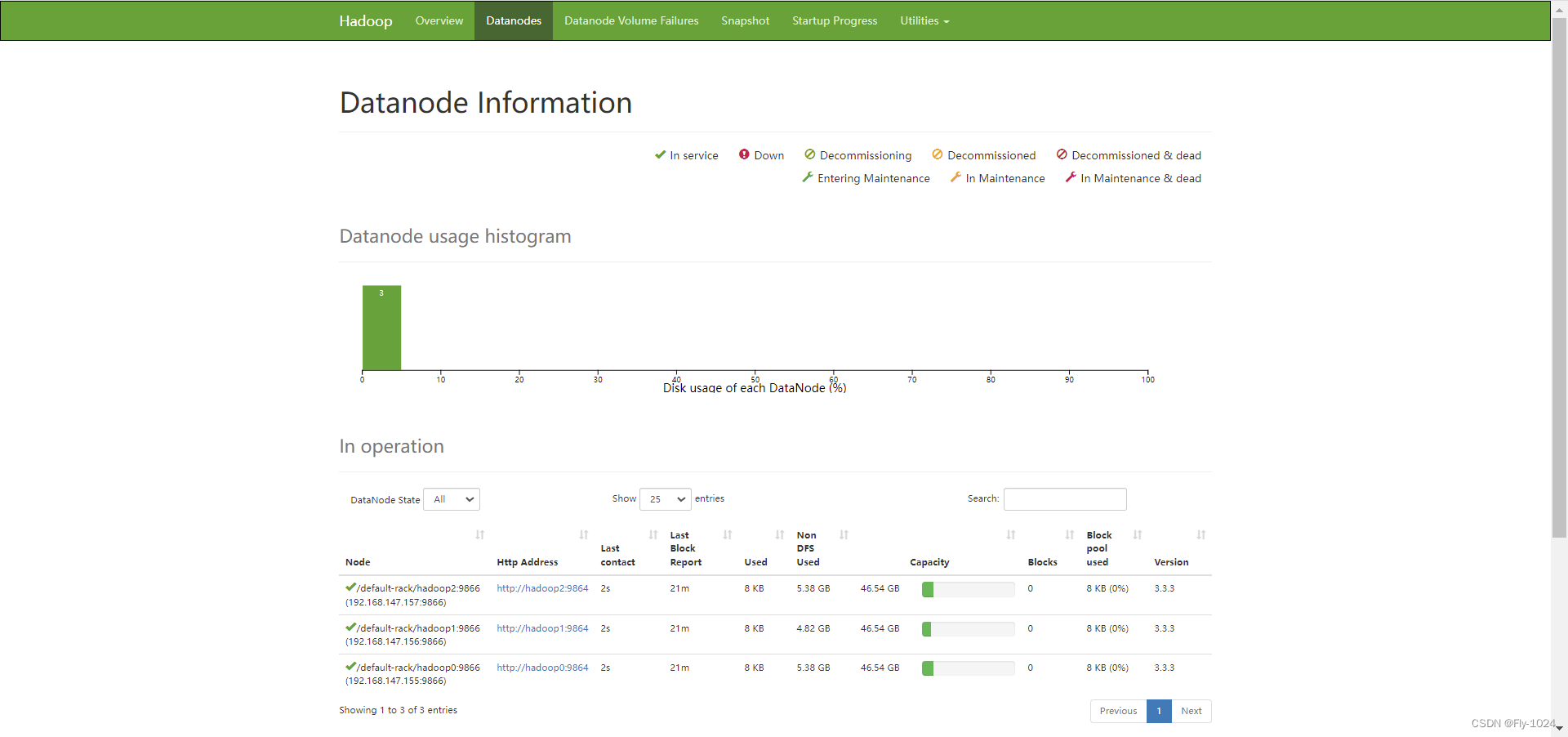This screenshot has width=1568, height=737.
Task: Open the http://hadoop1:9864 link
Action: click(542, 628)
